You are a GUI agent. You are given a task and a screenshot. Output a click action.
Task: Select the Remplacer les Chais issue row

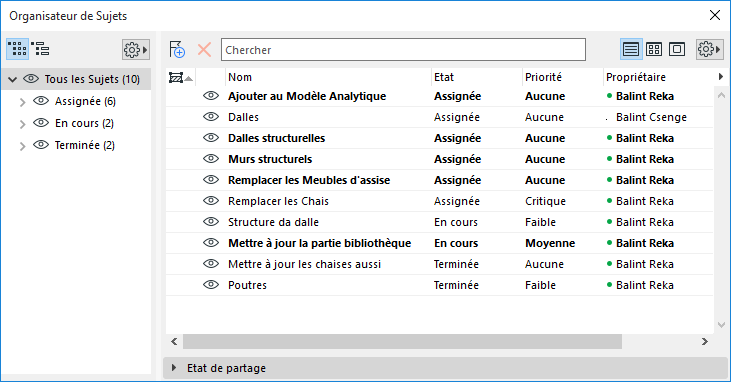pyautogui.click(x=439, y=201)
